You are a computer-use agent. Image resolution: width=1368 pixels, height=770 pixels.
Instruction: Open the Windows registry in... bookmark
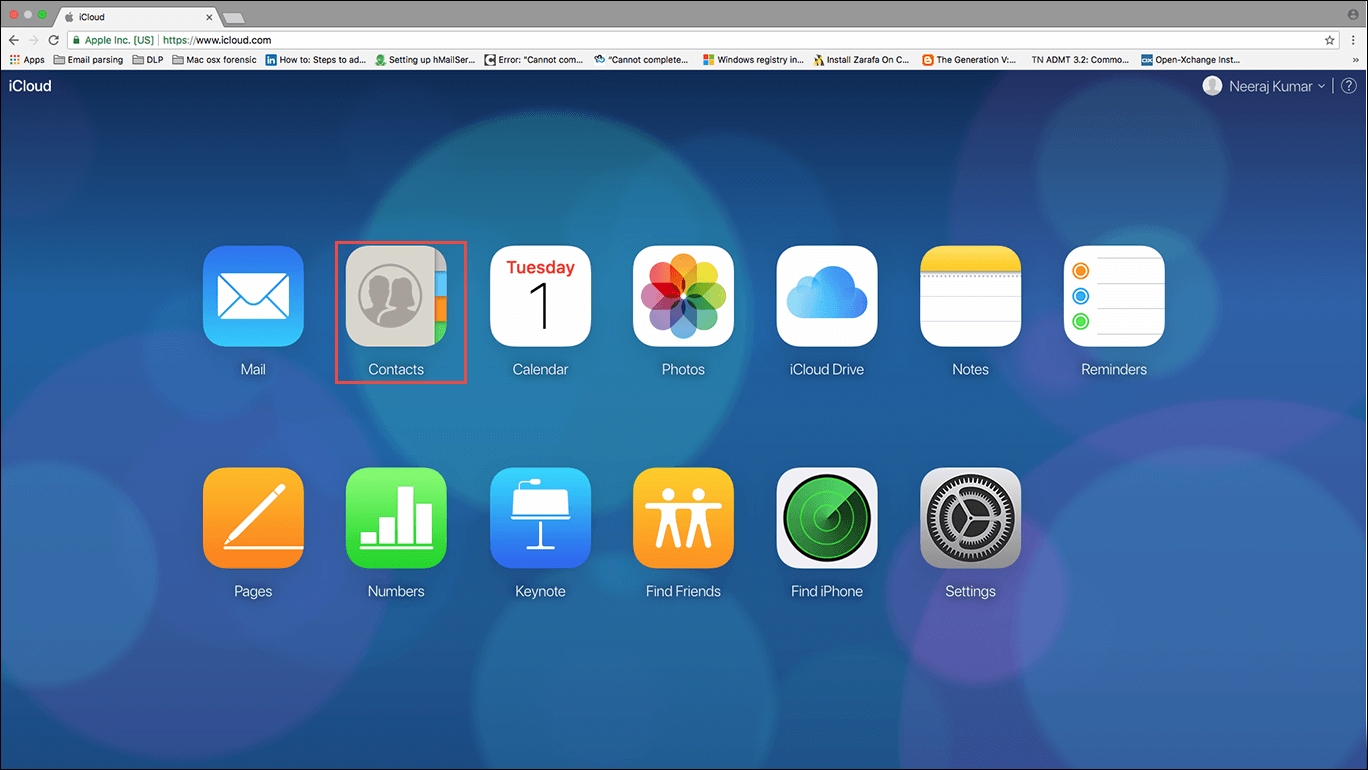(754, 60)
